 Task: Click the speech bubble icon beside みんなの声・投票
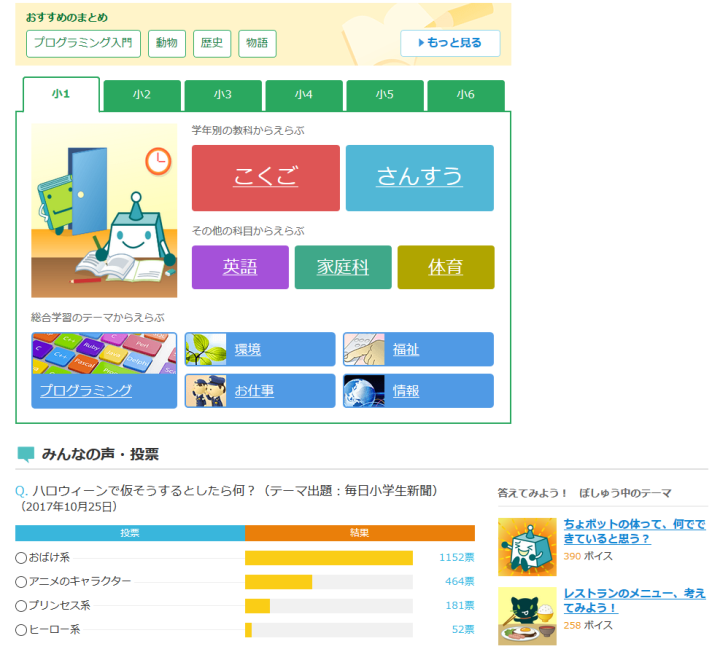(26, 455)
